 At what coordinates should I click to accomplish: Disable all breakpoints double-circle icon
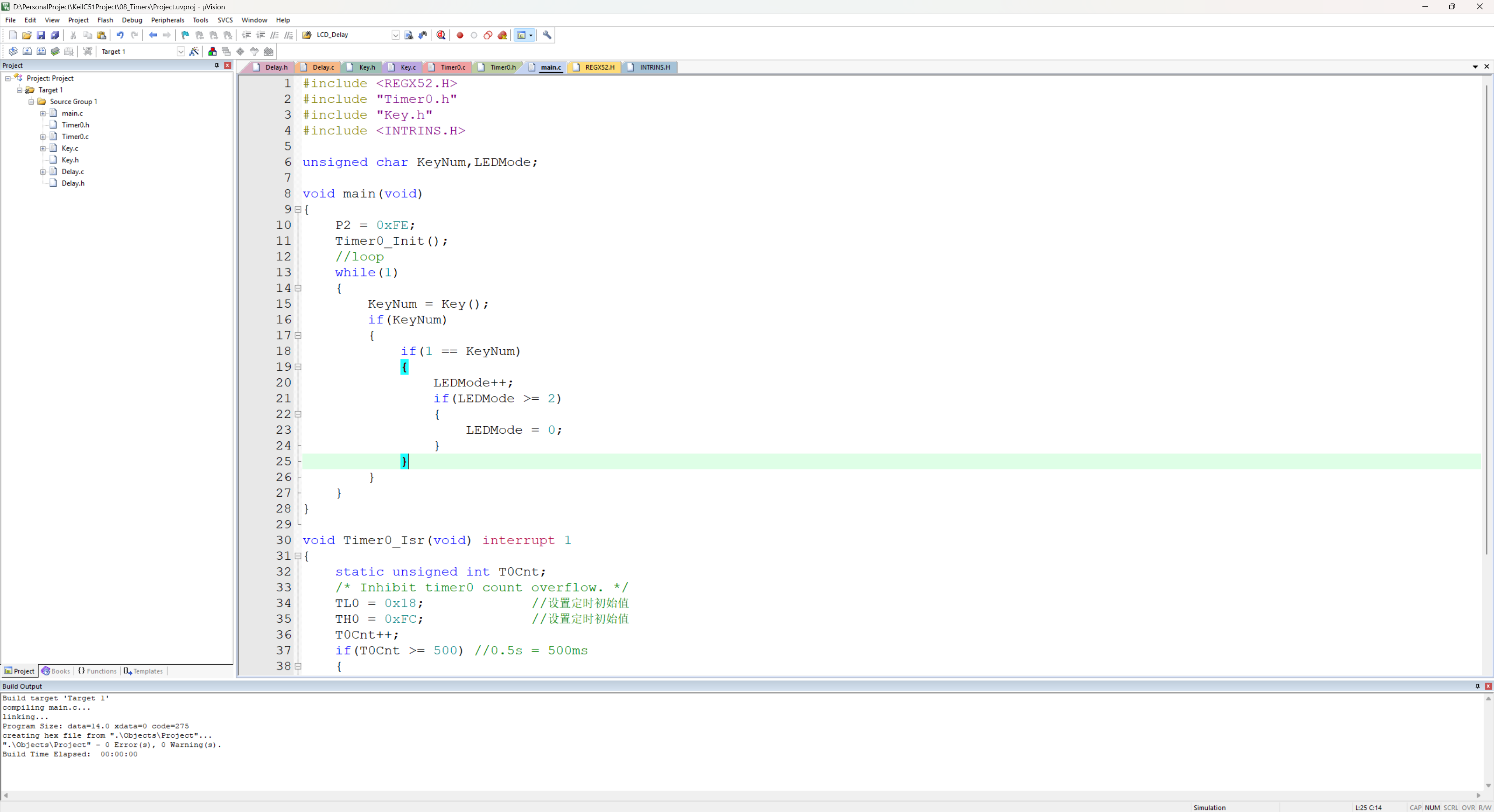pyautogui.click(x=488, y=35)
